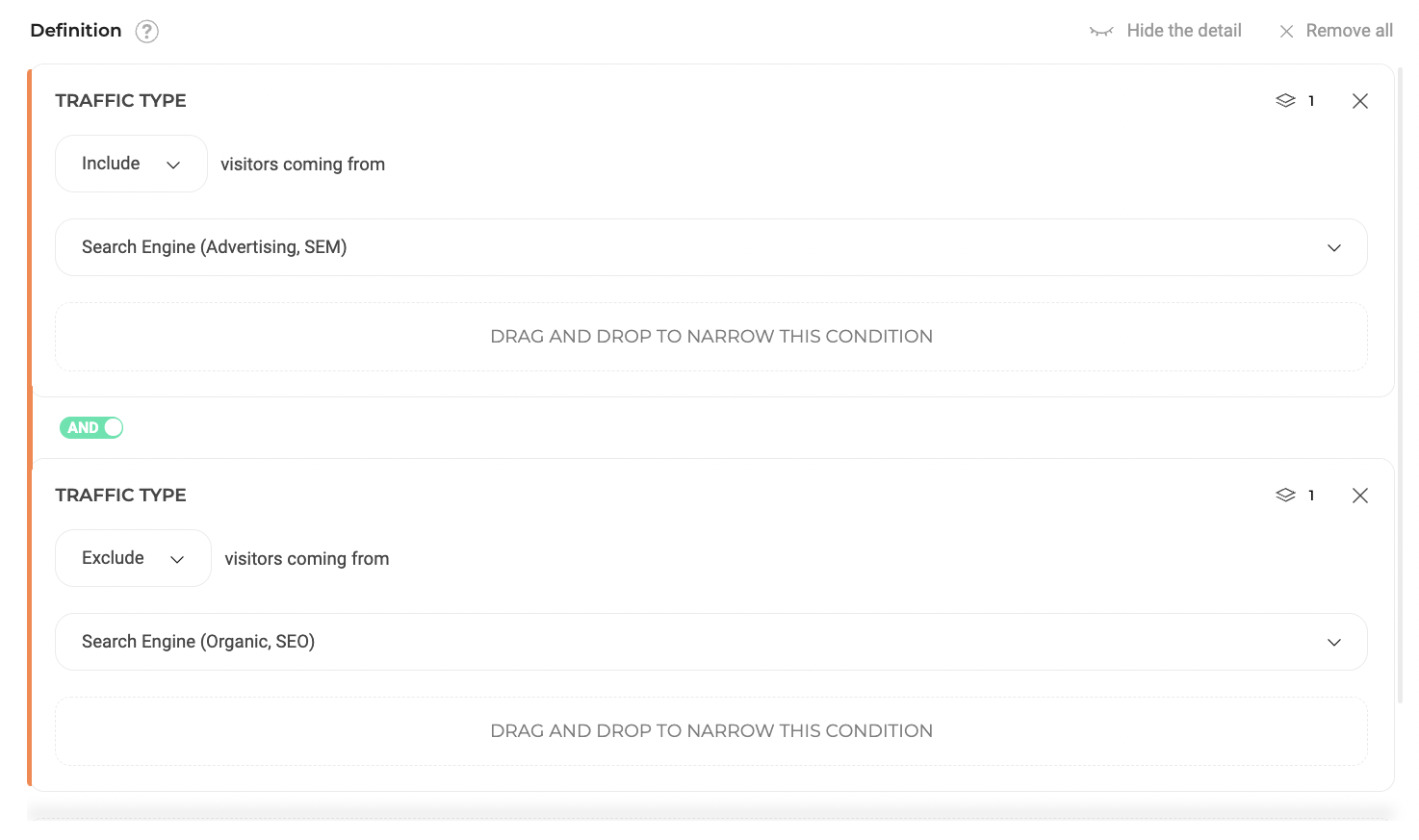Open the Include dropdown

[131, 164]
